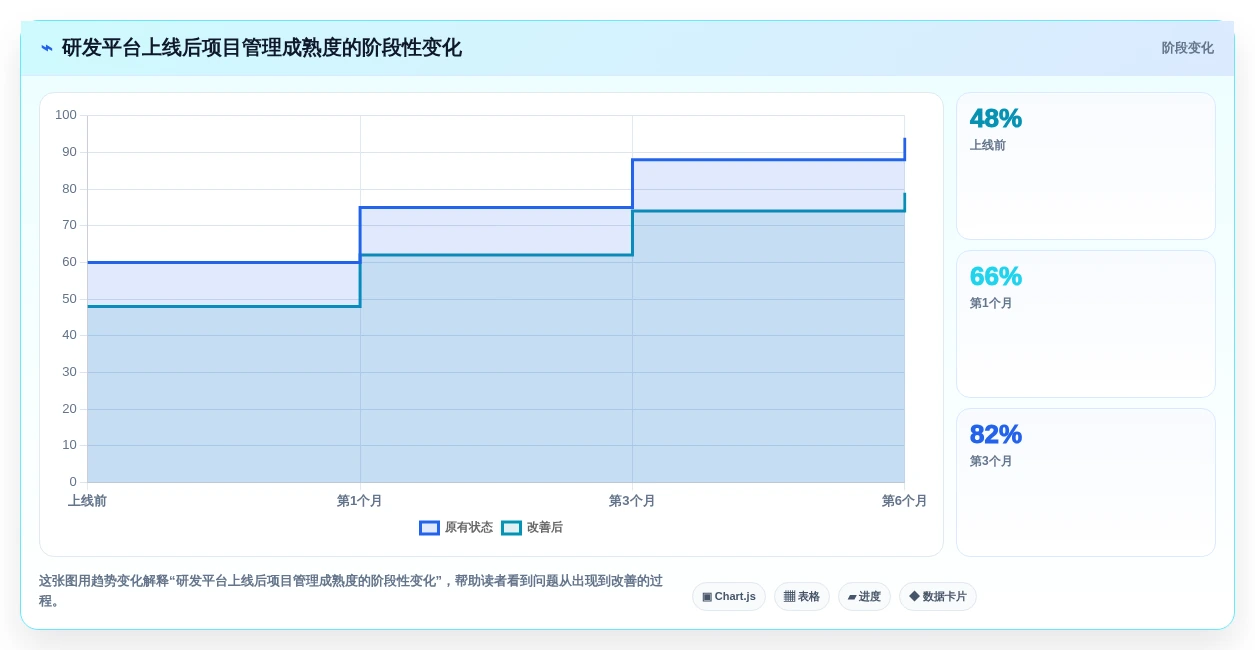Open the 48% 上线前 data card
1255x650 pixels.
tap(1086, 166)
